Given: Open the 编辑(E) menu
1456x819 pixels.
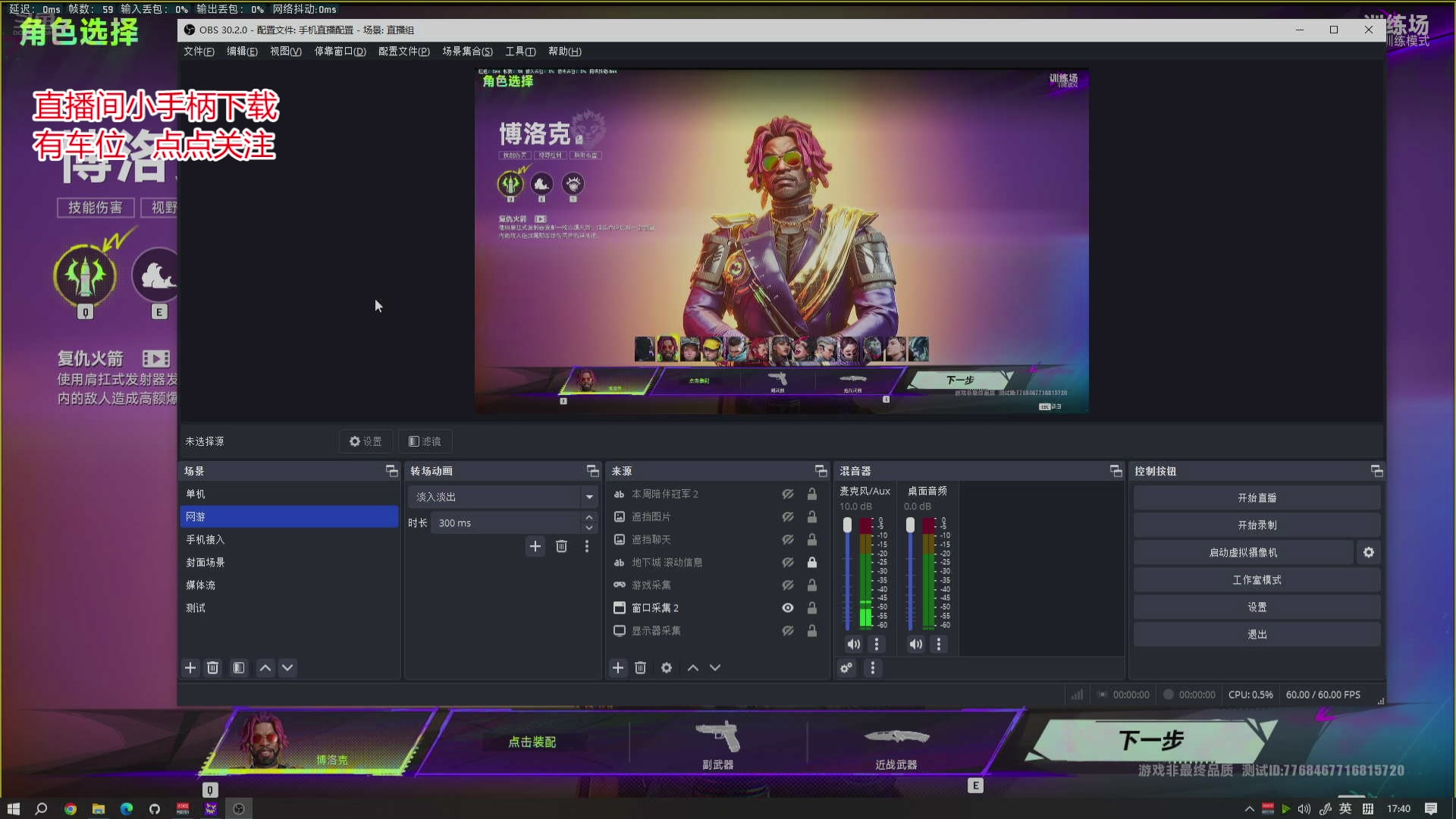Looking at the screenshot, I should (242, 52).
